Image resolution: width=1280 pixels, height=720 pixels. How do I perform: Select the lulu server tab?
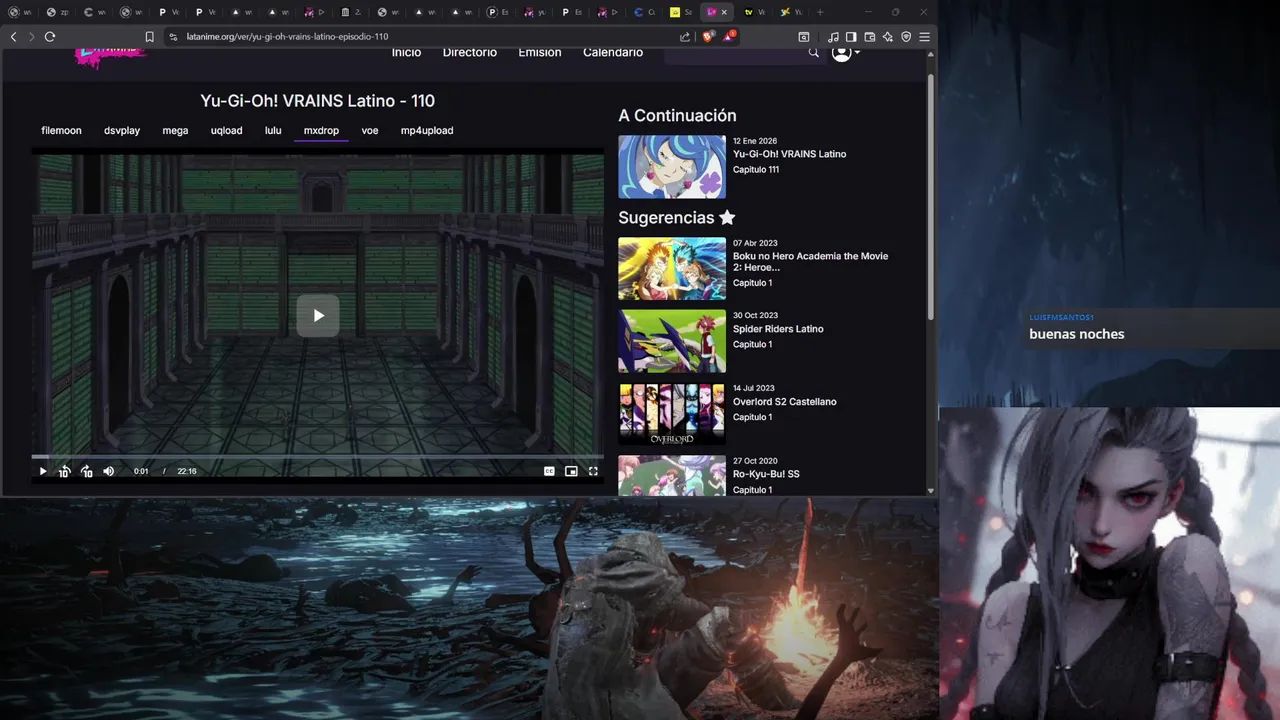pyautogui.click(x=273, y=131)
